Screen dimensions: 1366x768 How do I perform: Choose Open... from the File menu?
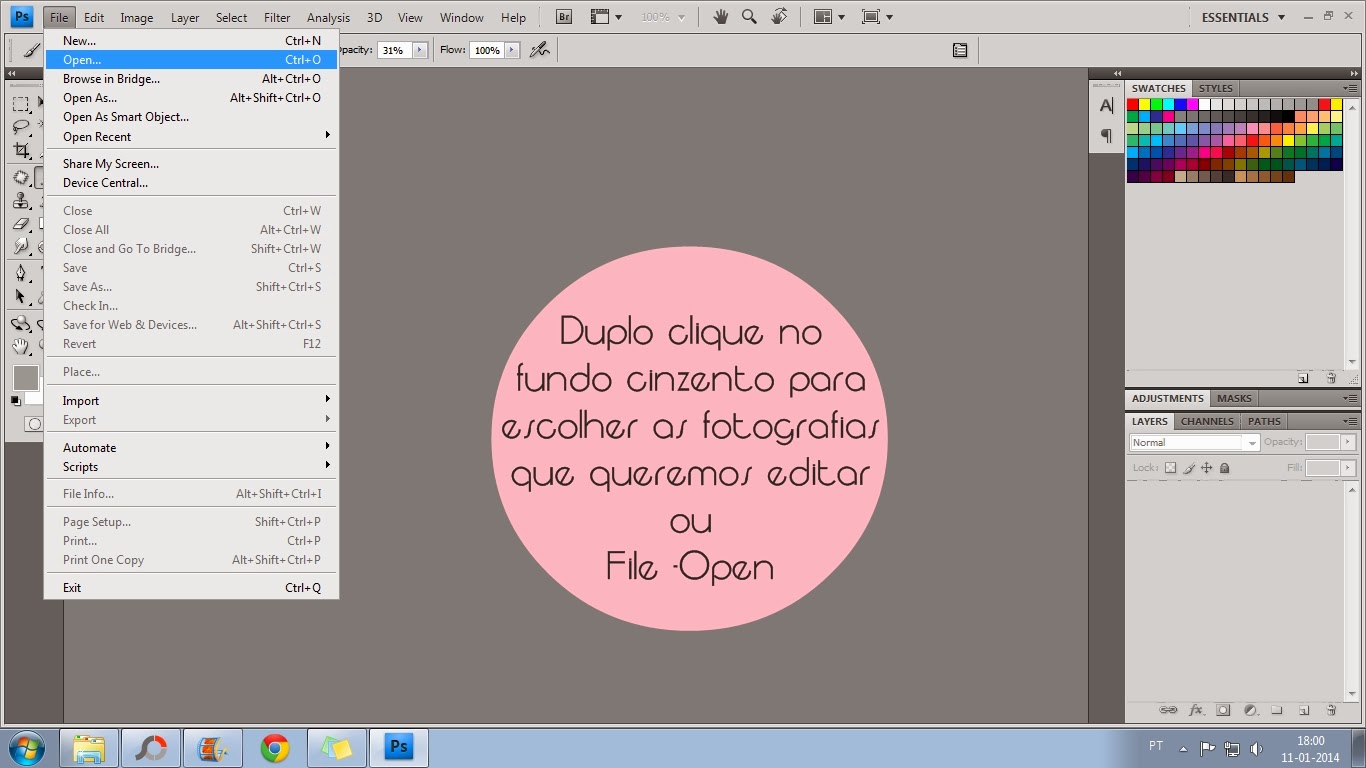pos(191,60)
